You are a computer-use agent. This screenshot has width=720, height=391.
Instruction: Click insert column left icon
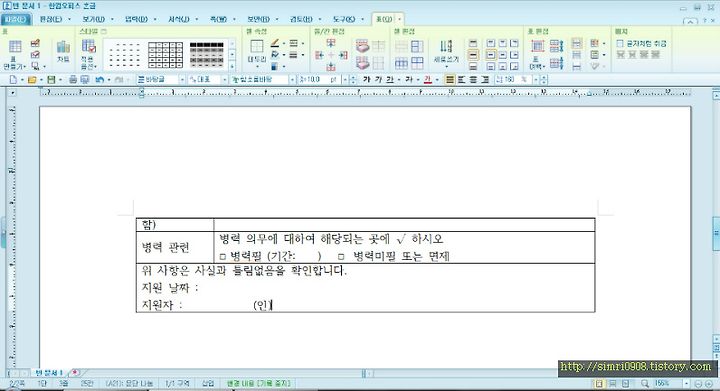pyautogui.click(x=319, y=55)
